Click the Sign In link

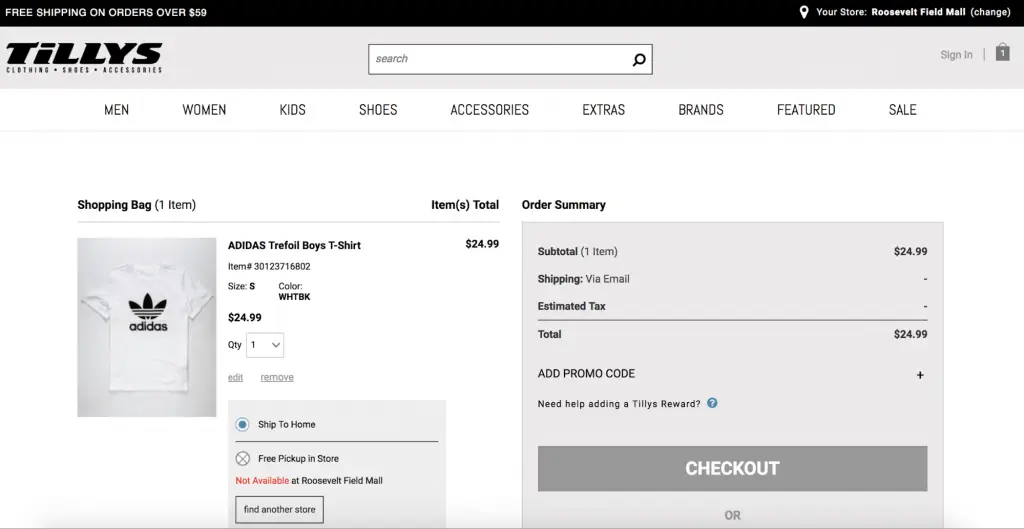click(956, 55)
